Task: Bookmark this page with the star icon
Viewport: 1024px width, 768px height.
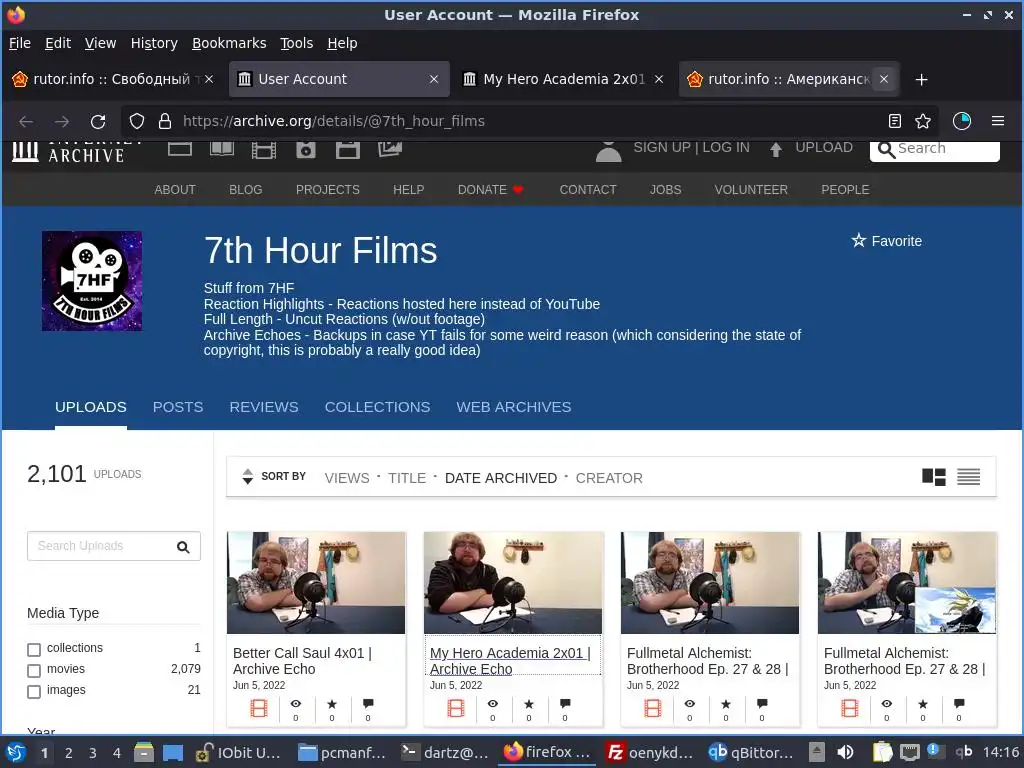Action: 923,121
